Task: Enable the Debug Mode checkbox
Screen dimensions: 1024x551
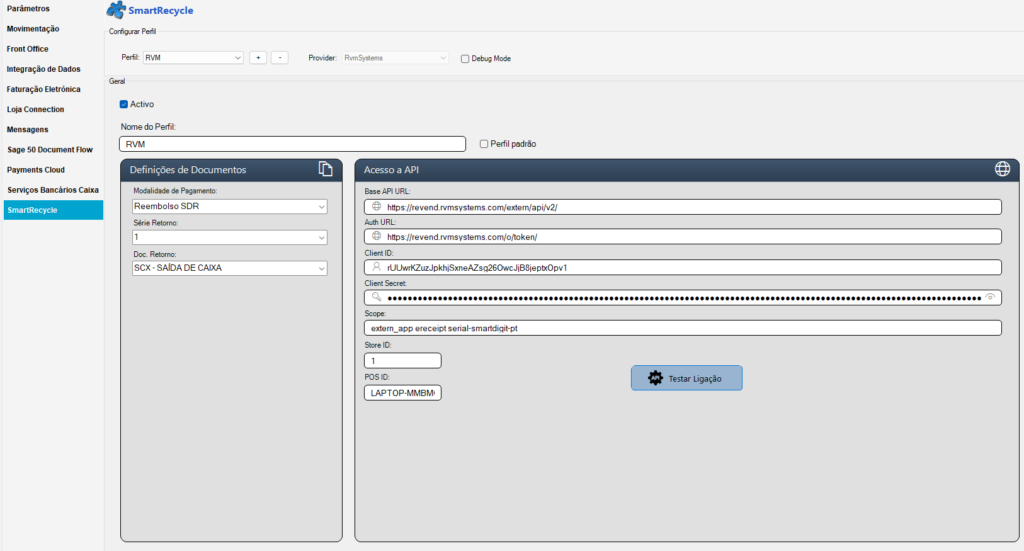Action: [465, 59]
